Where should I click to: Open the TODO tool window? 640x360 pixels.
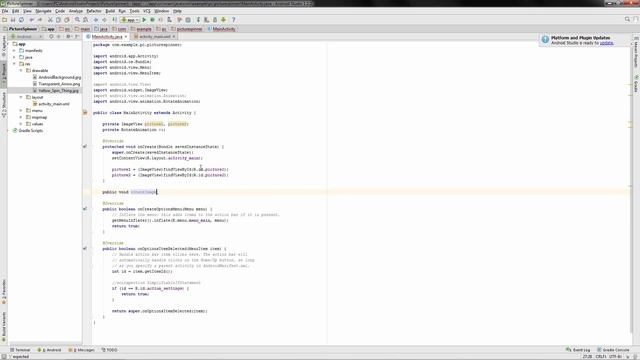pos(109,350)
